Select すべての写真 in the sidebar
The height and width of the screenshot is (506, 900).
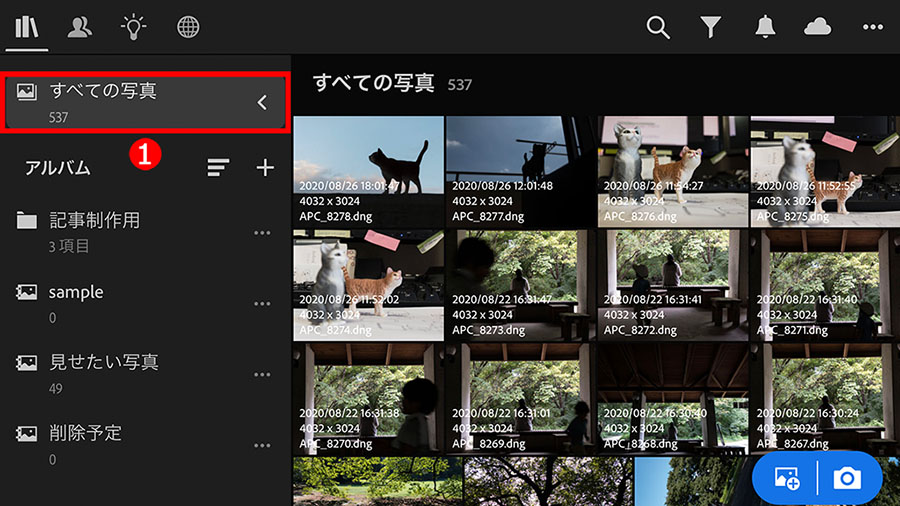coord(145,103)
